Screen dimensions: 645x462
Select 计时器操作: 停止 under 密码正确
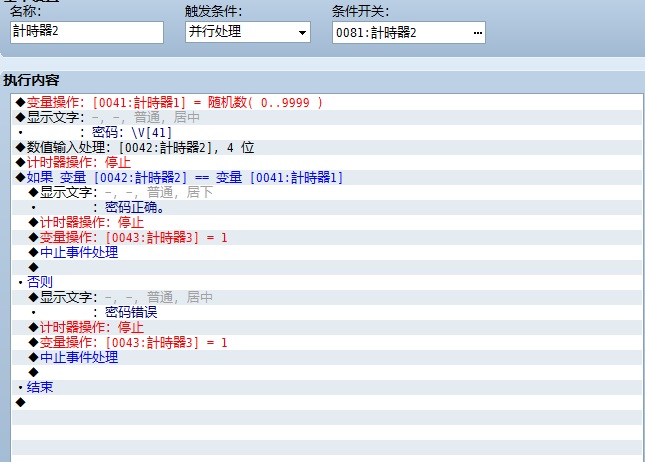click(327, 223)
